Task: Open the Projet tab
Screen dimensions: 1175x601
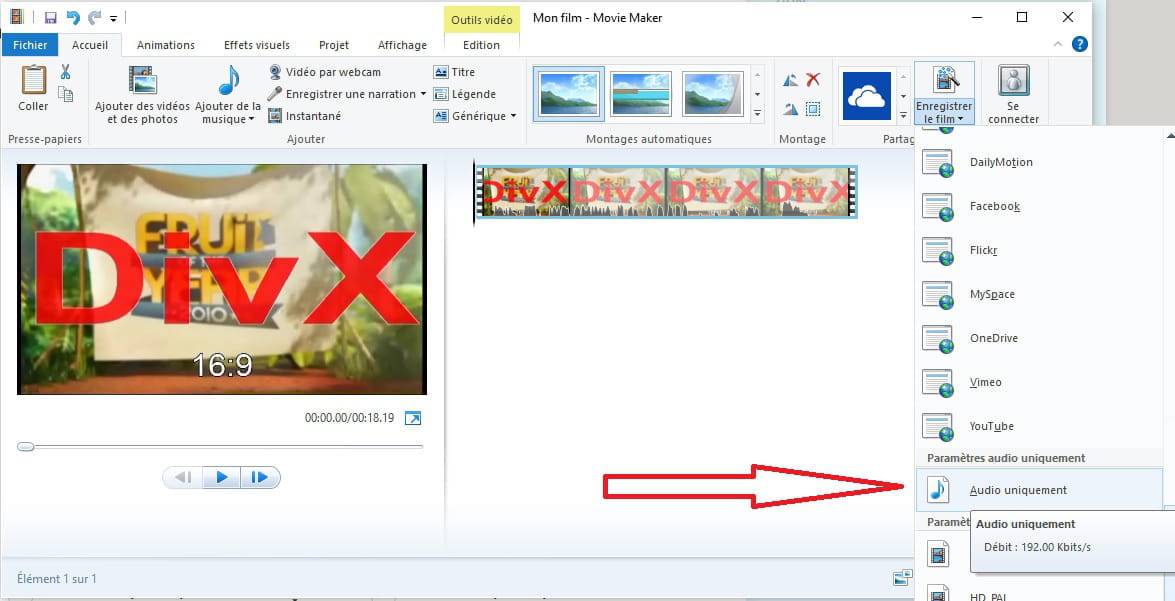Action: coord(334,45)
